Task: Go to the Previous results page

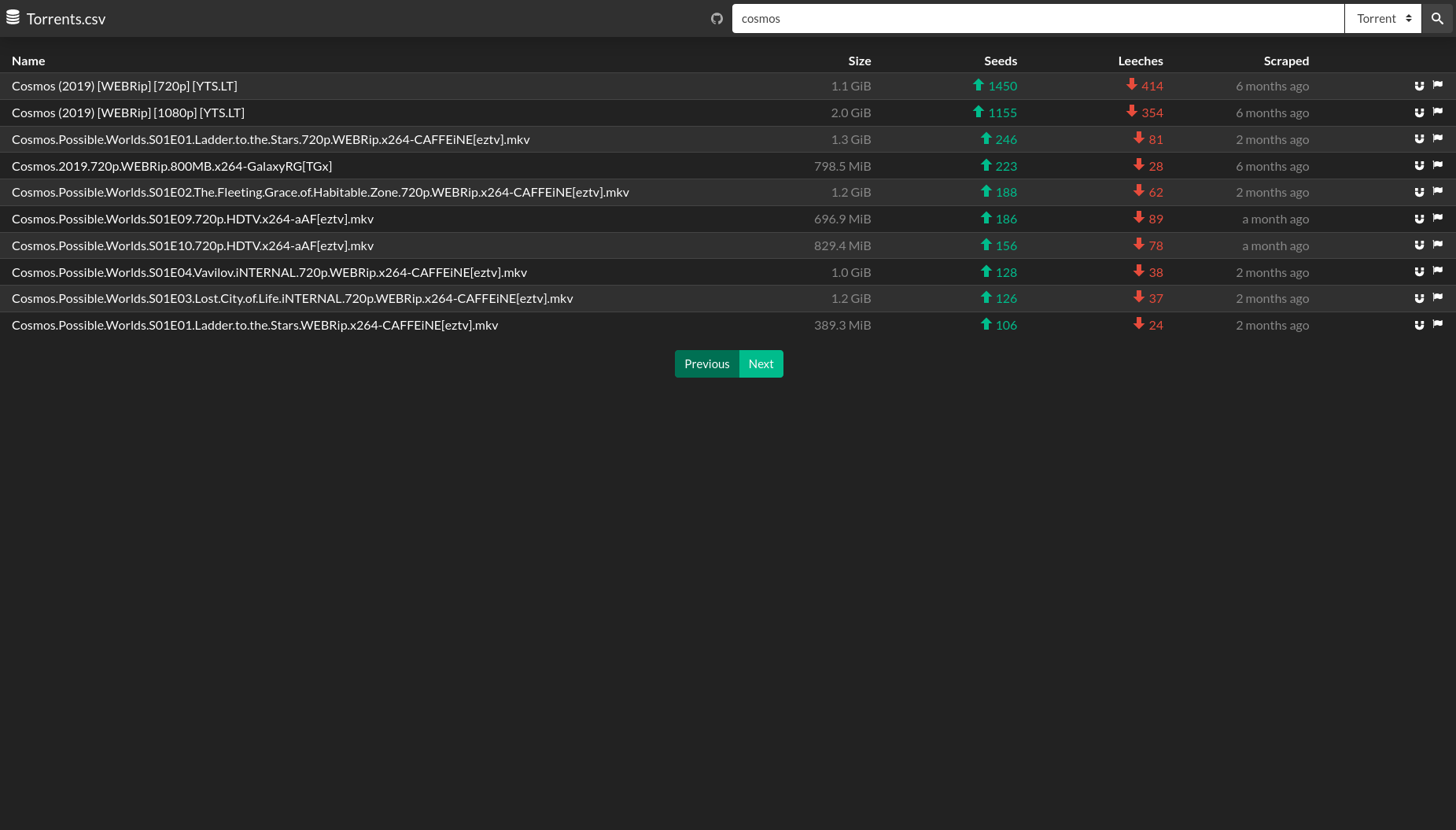Action: tap(706, 363)
